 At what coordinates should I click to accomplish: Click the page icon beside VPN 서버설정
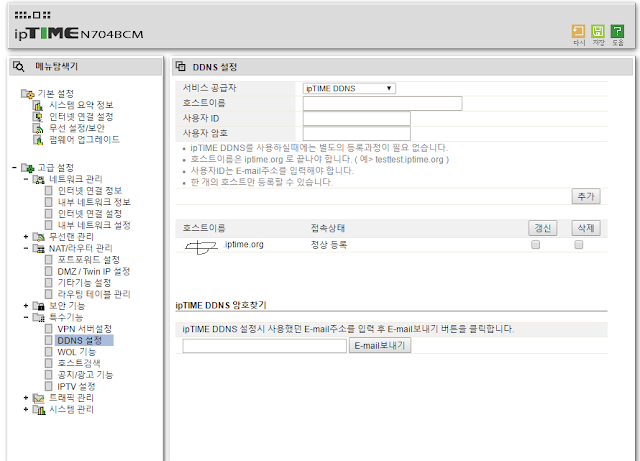click(49, 329)
